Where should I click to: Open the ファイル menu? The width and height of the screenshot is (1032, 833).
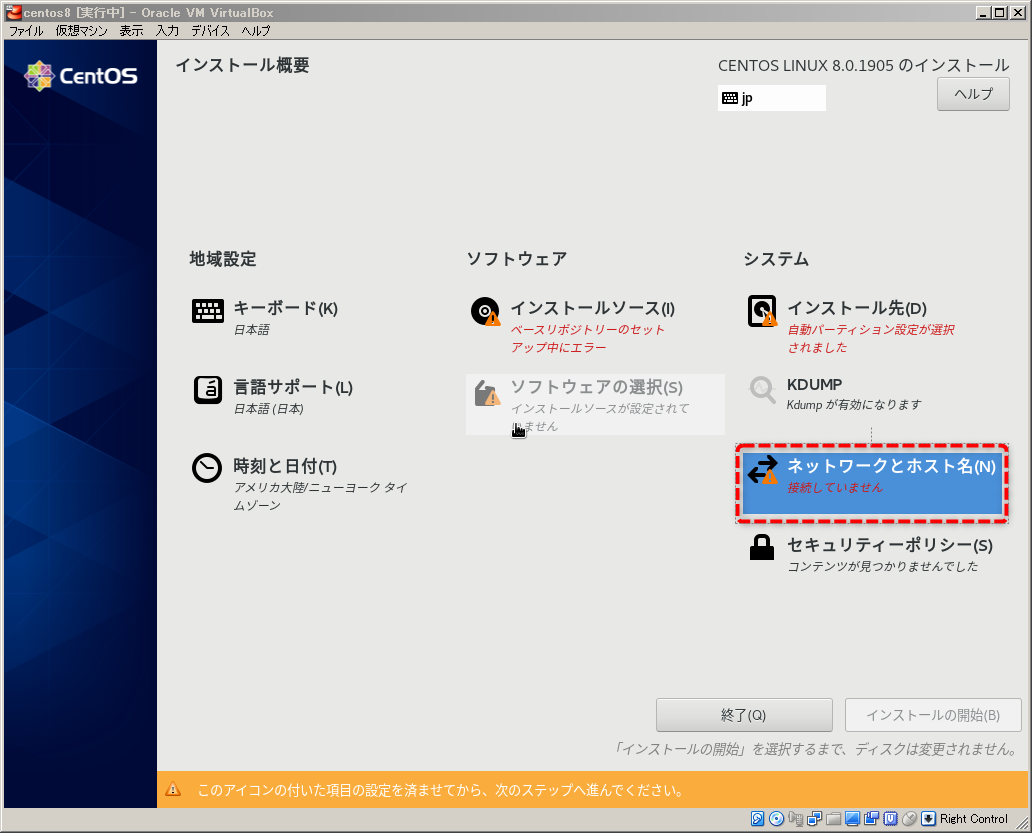pos(26,31)
